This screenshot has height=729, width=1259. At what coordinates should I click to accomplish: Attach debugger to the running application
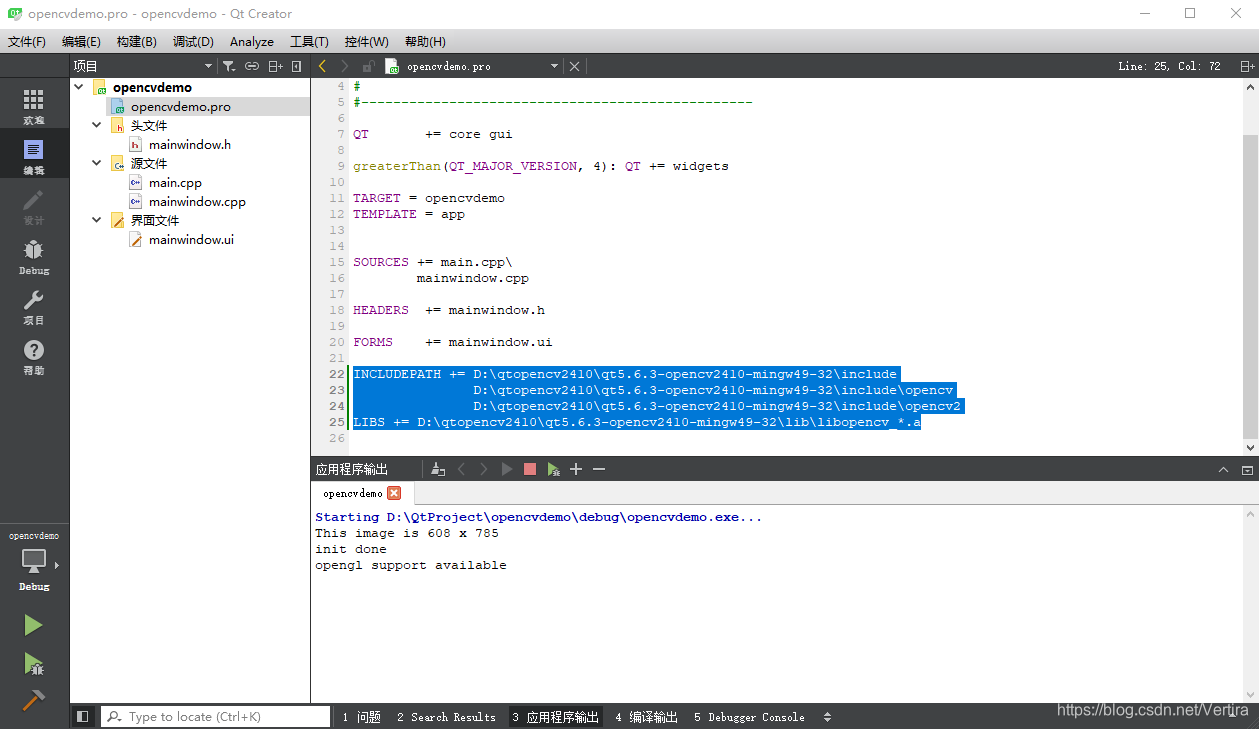tap(553, 469)
